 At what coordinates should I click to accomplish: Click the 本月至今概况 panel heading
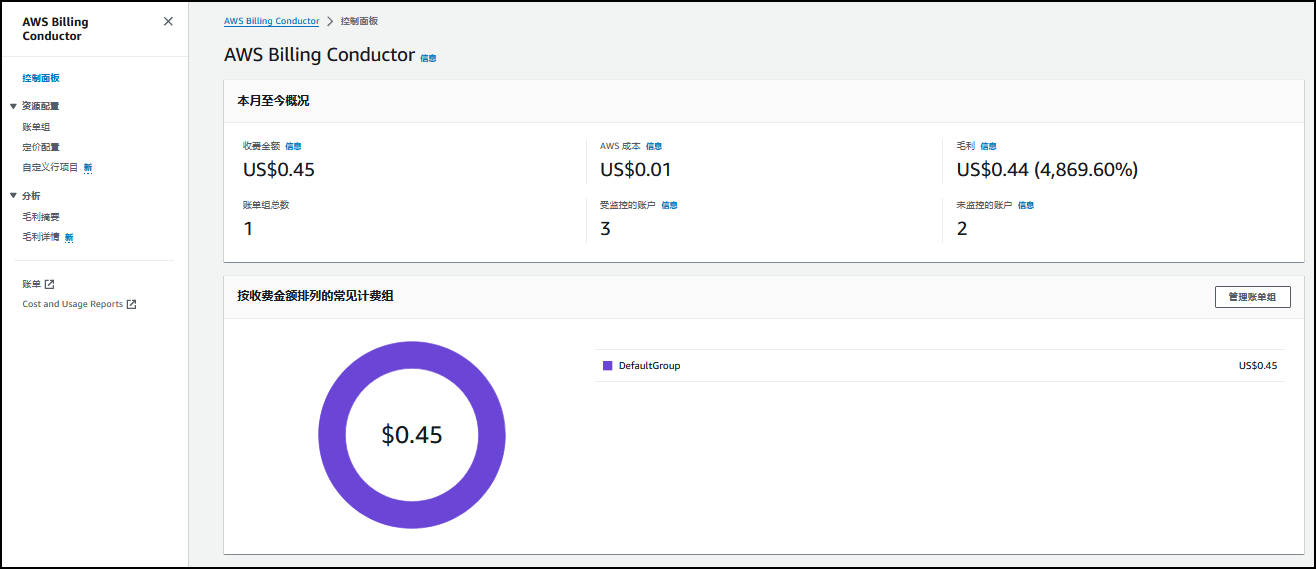(273, 101)
